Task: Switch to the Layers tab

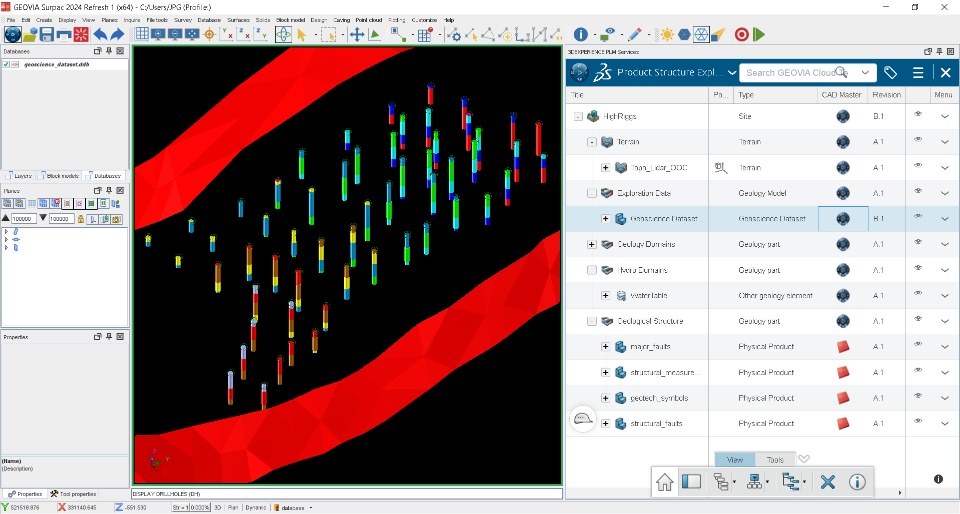Action: click(x=18, y=176)
